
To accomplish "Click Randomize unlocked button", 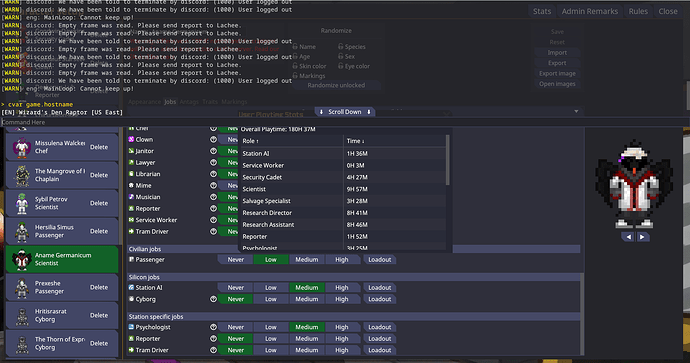I will click(x=336, y=85).
